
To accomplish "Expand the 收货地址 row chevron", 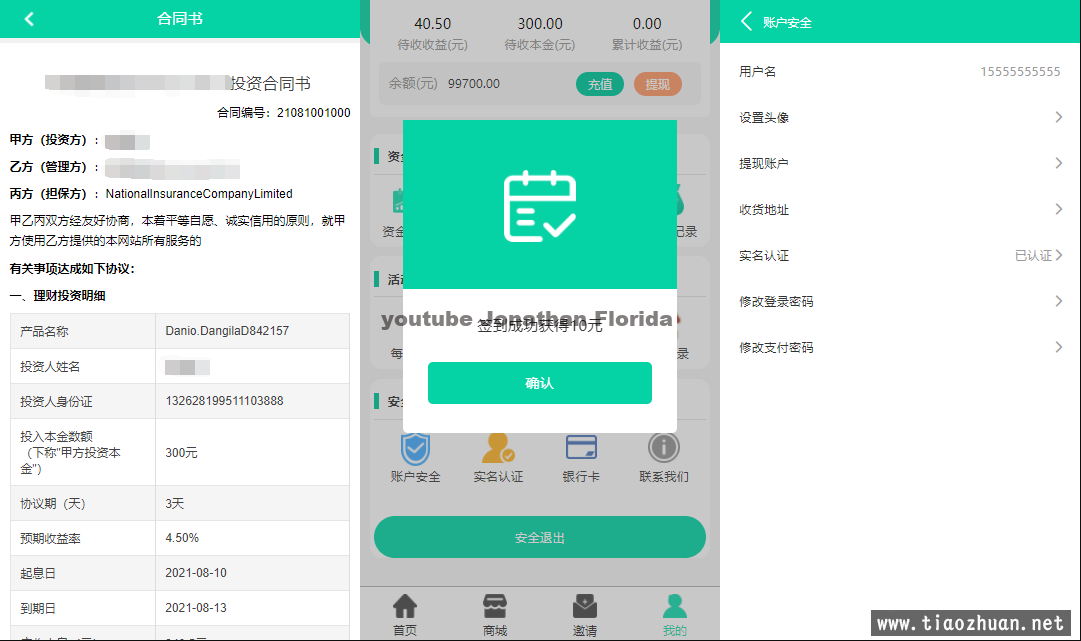I will pyautogui.click(x=1058, y=210).
